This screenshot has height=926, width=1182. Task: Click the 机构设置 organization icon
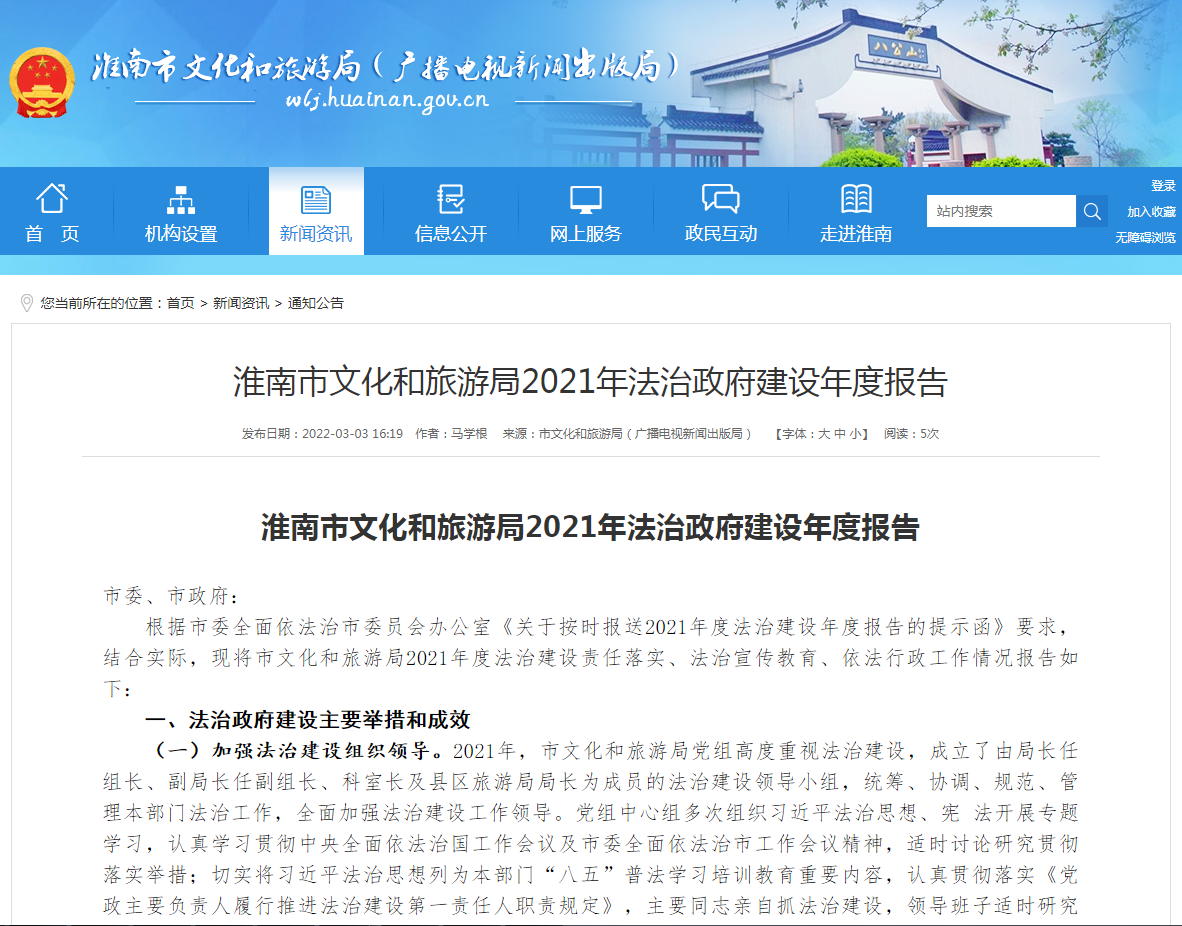click(x=181, y=197)
